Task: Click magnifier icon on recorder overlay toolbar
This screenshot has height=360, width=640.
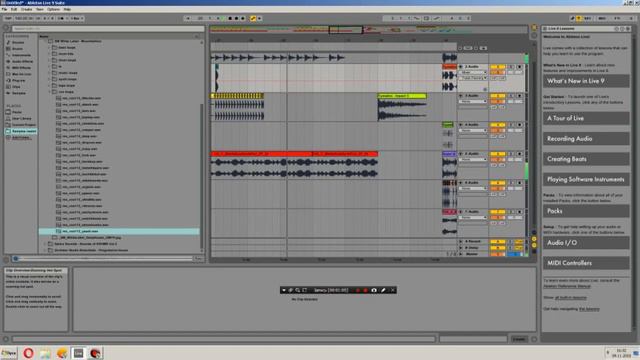Action: pos(298,290)
